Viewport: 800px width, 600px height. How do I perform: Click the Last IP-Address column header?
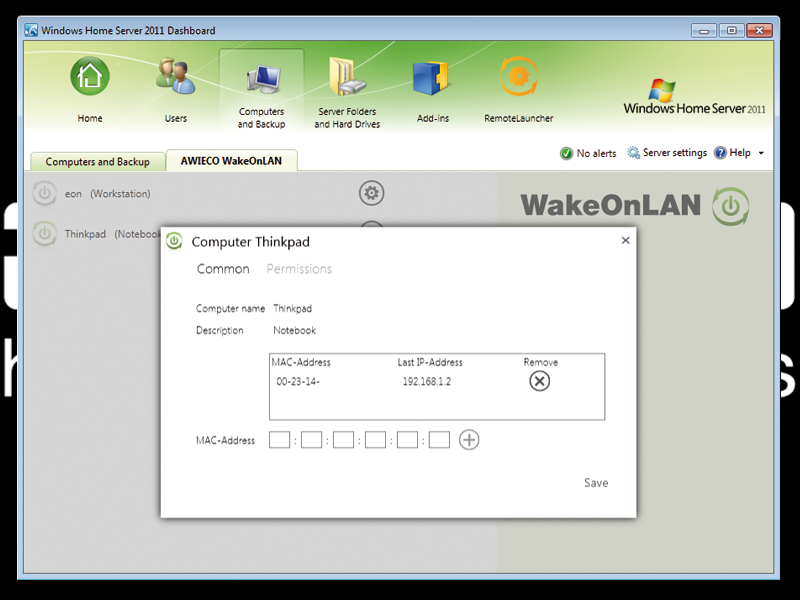(x=430, y=362)
